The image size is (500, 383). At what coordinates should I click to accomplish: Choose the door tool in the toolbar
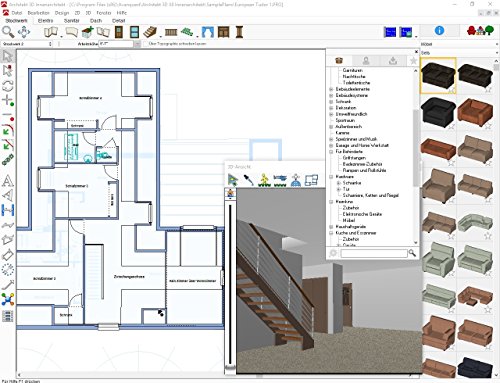[119, 32]
